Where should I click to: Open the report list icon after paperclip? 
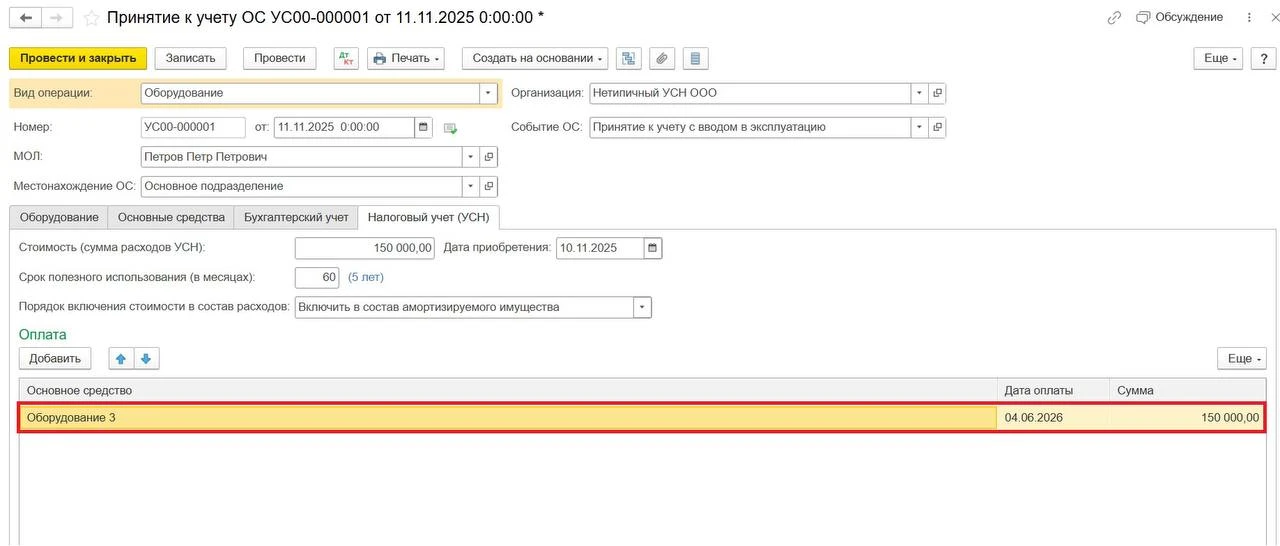(695, 58)
